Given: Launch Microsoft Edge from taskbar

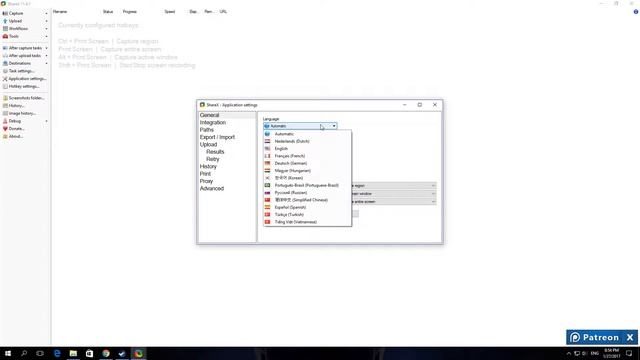Looking at the screenshot, I should (57, 353).
